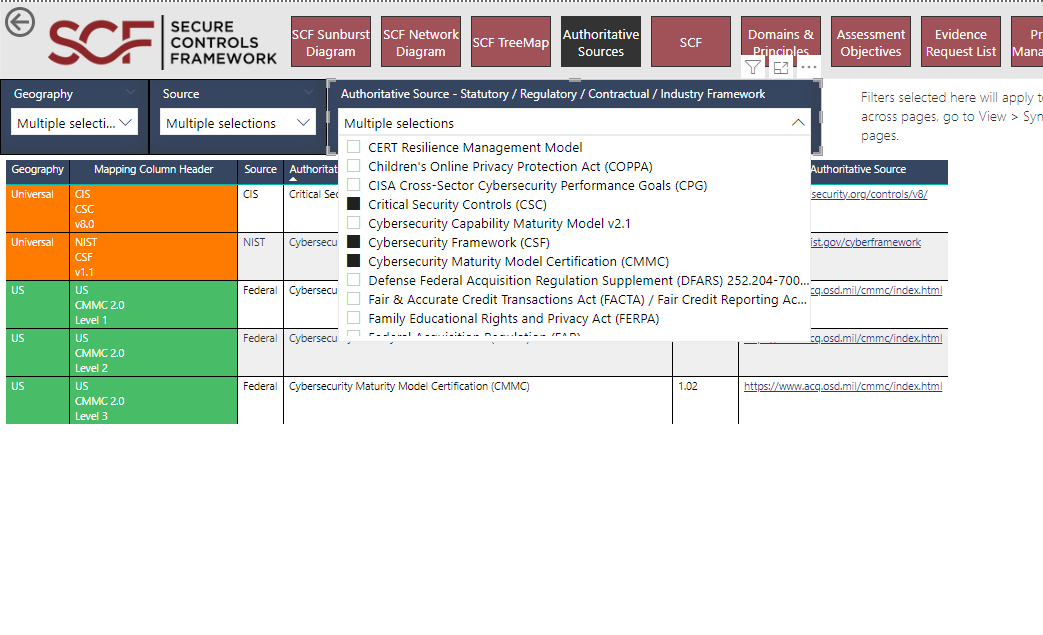Screen dimensions: 1043x635
Task: Open the funnel filter icon on the visual
Action: [752, 66]
